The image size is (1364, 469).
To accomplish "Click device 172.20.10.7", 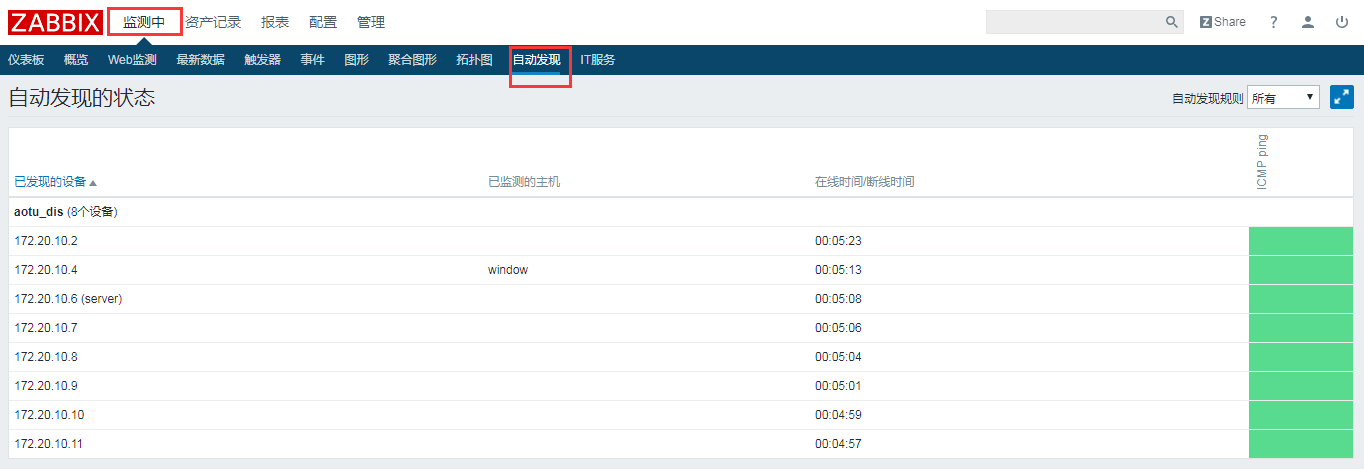I will pos(46,328).
